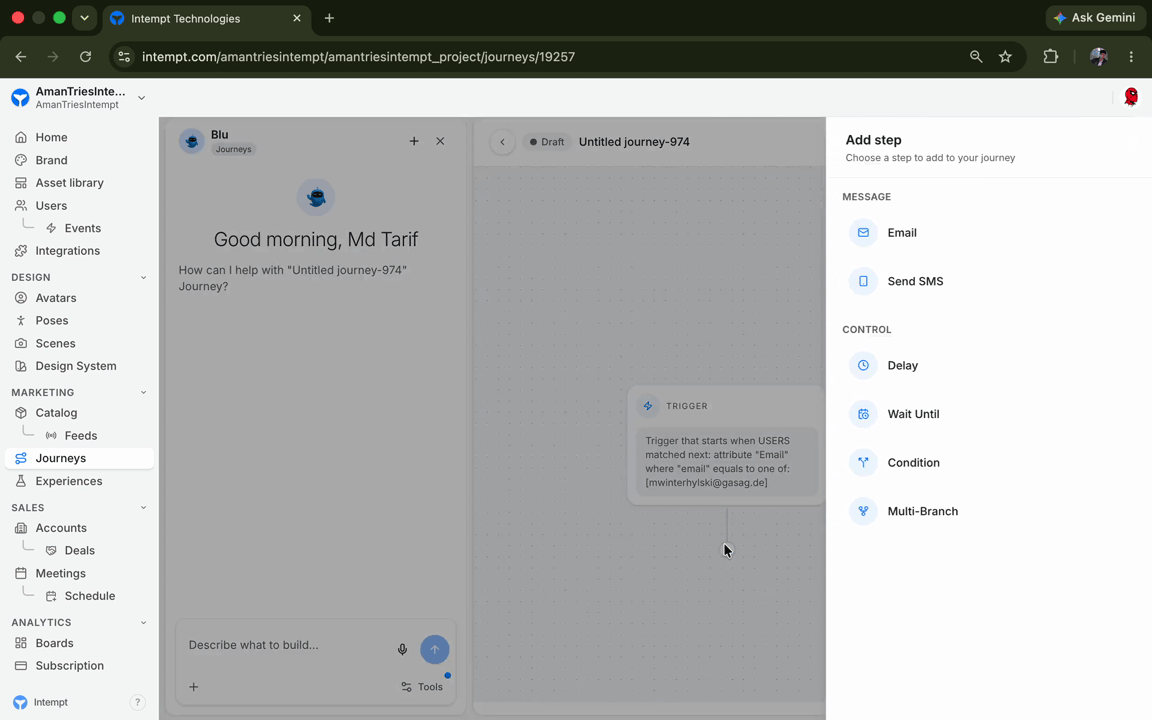1152x720 pixels.
Task: Go back from the journey editor
Action: pos(503,142)
